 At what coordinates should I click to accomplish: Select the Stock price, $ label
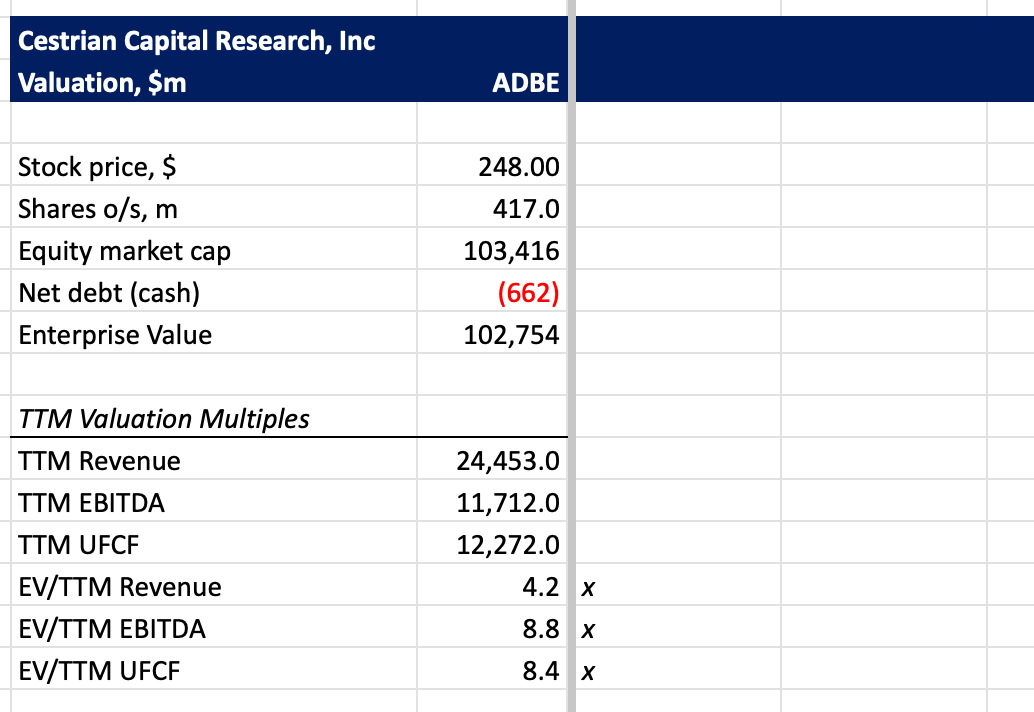point(97,167)
